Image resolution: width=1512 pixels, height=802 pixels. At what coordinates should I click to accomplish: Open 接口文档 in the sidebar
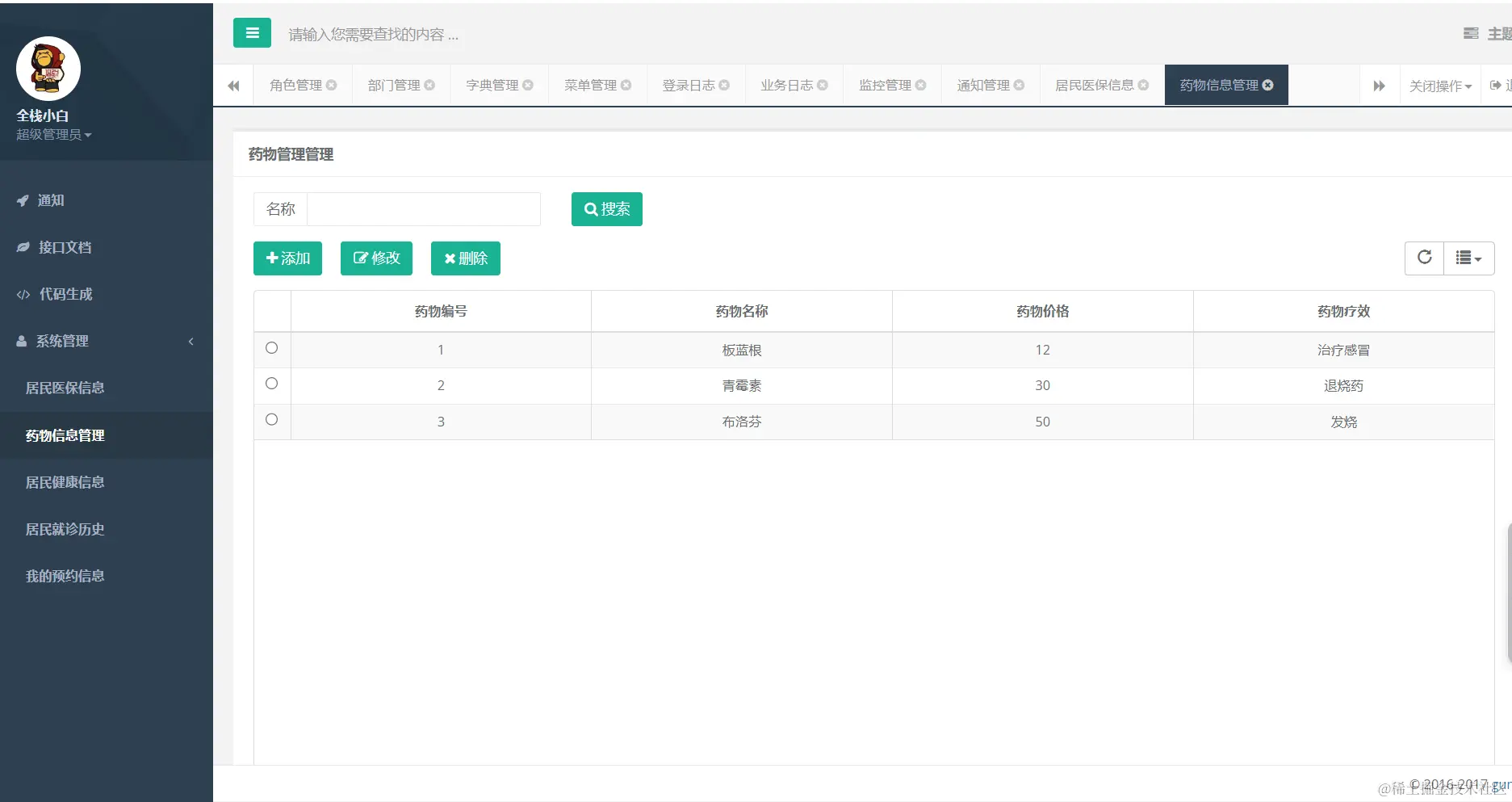[x=107, y=247]
